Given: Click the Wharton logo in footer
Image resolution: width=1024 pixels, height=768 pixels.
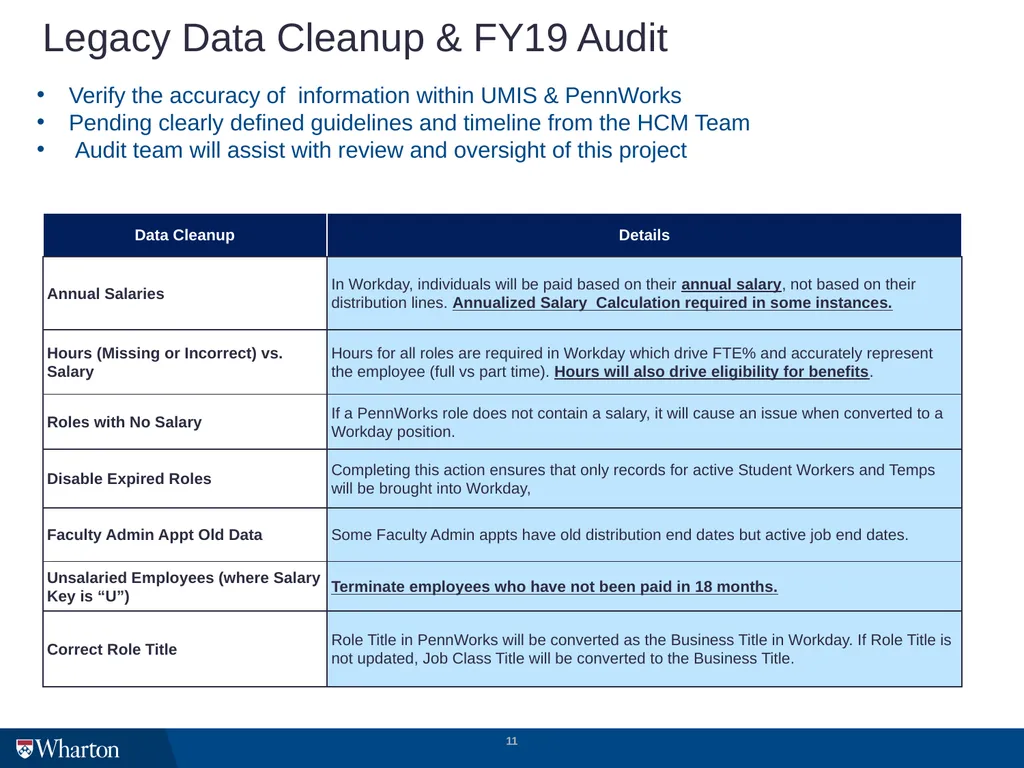Looking at the screenshot, I should (67, 748).
